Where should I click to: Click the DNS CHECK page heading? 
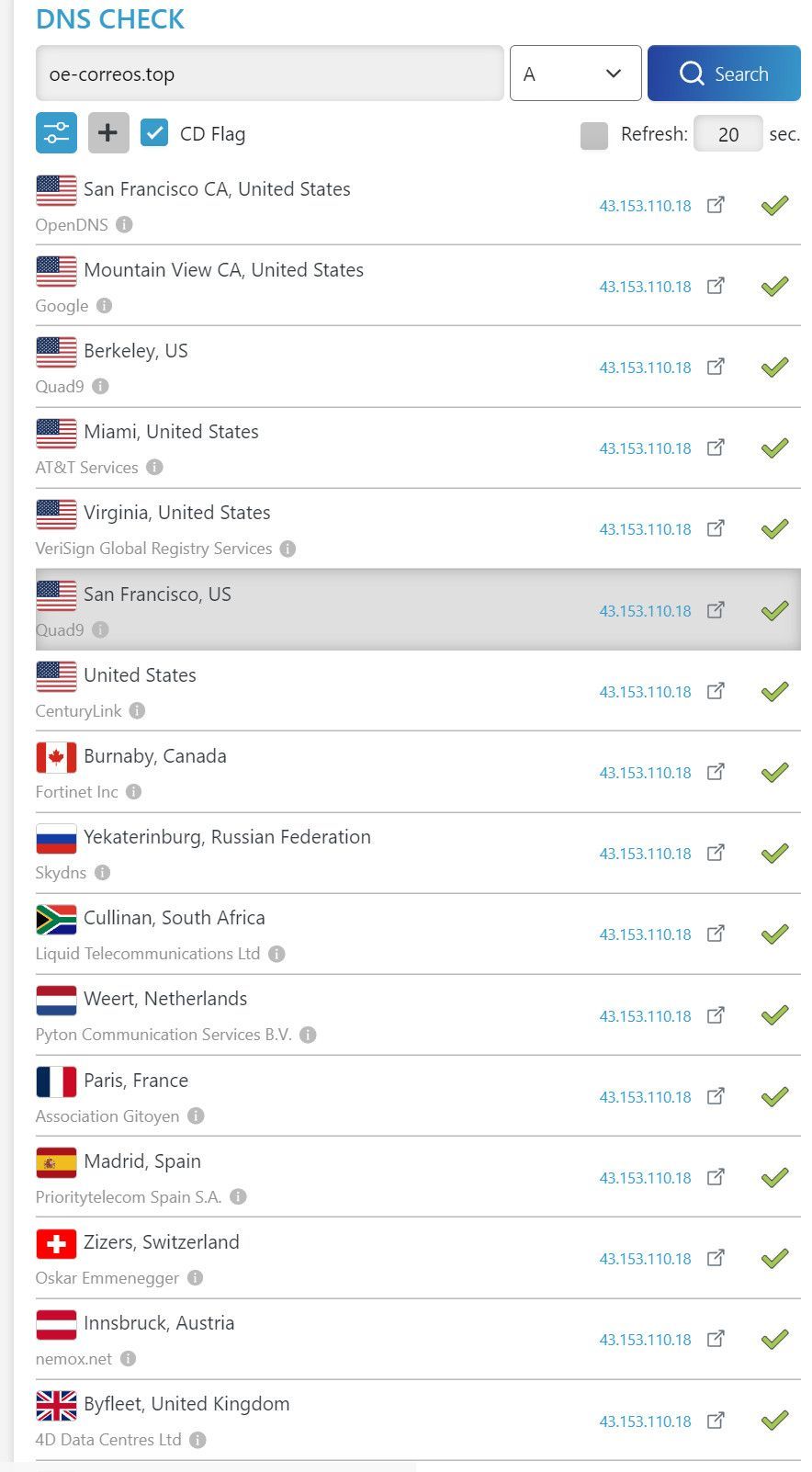(110, 19)
